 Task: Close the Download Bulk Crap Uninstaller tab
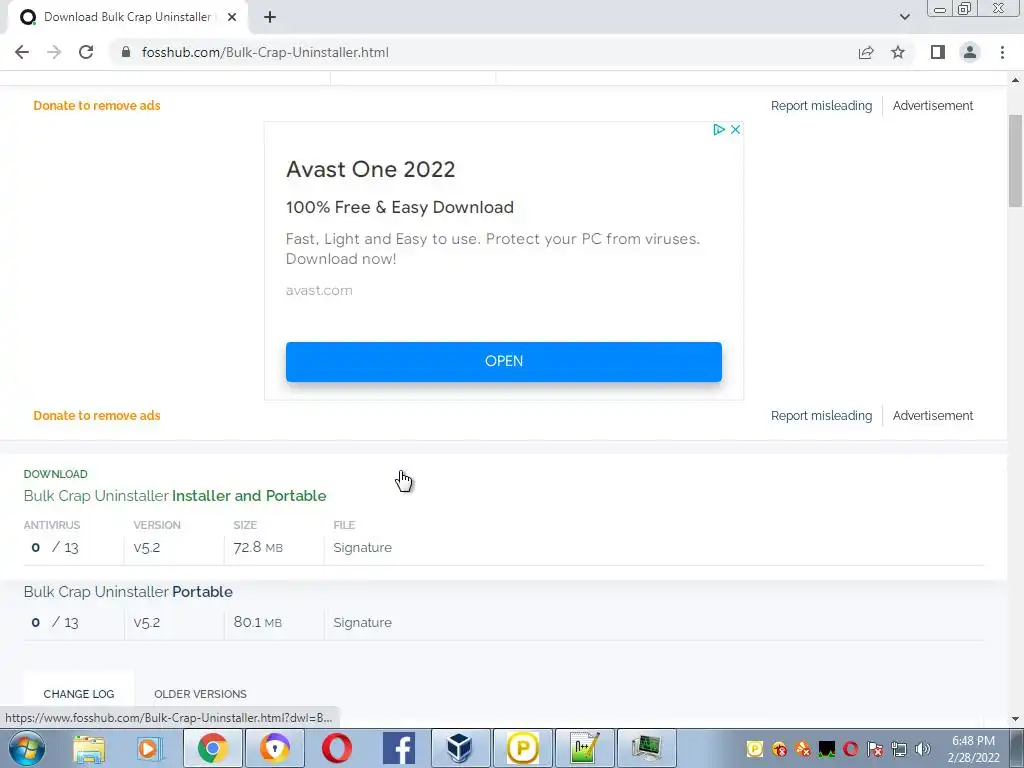[232, 17]
